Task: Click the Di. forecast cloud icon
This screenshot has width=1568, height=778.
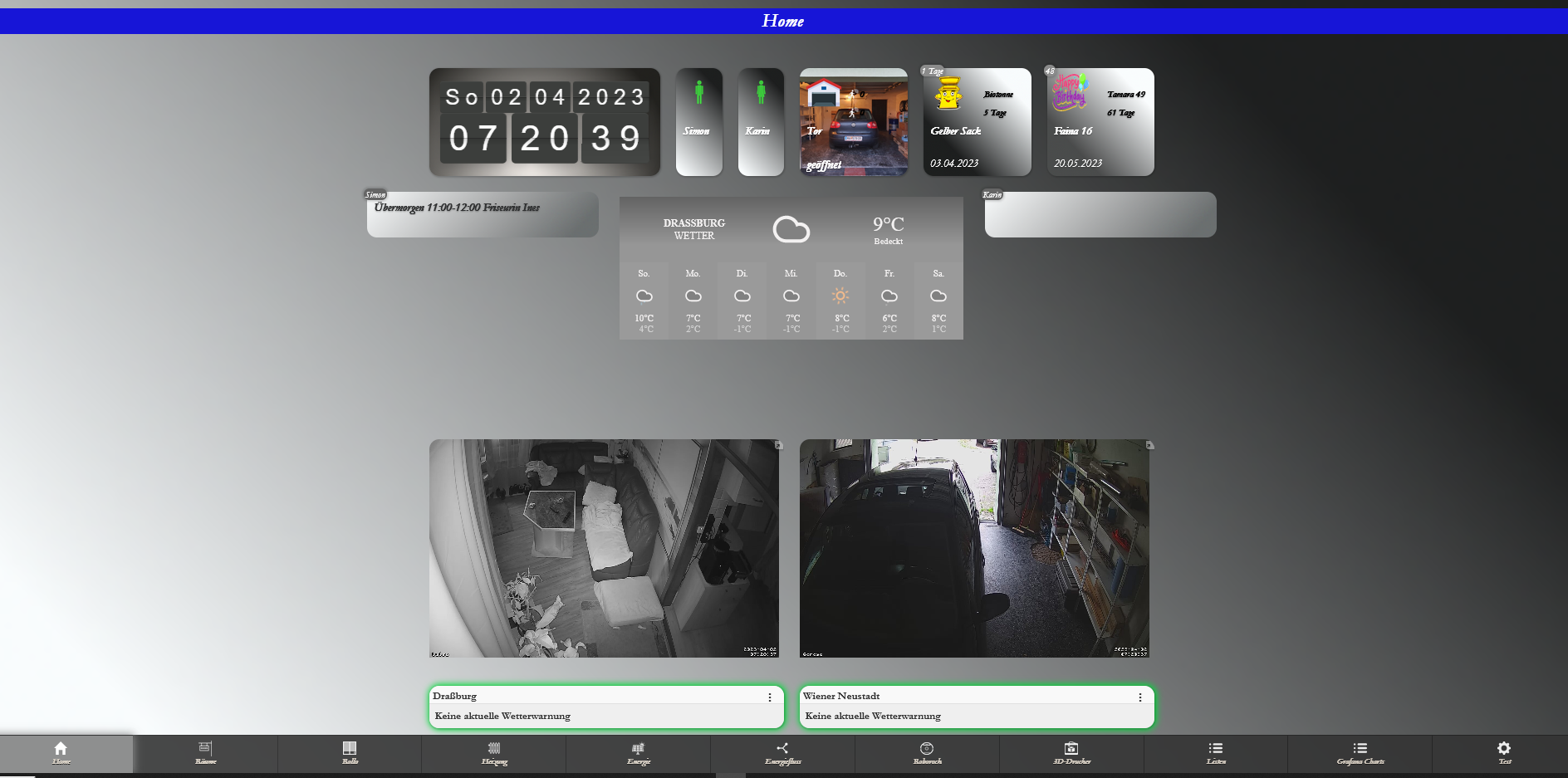Action: tap(742, 296)
